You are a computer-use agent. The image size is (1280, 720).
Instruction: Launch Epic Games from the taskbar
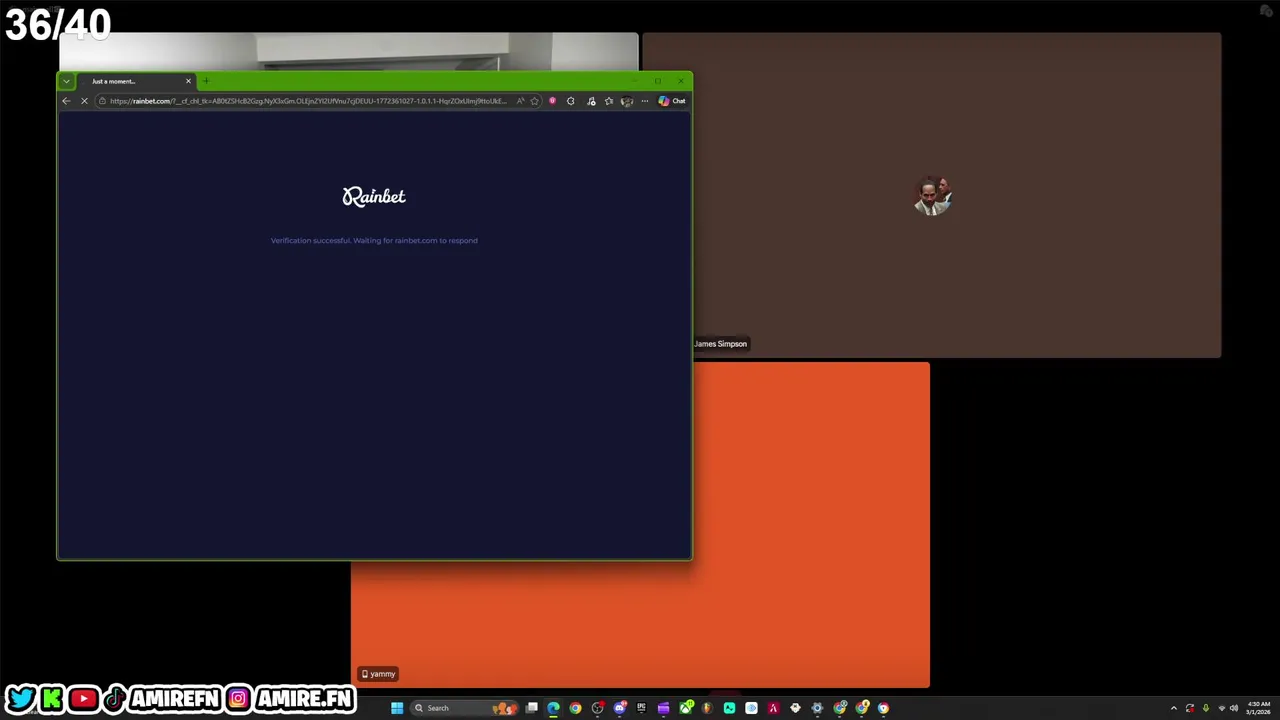641,708
